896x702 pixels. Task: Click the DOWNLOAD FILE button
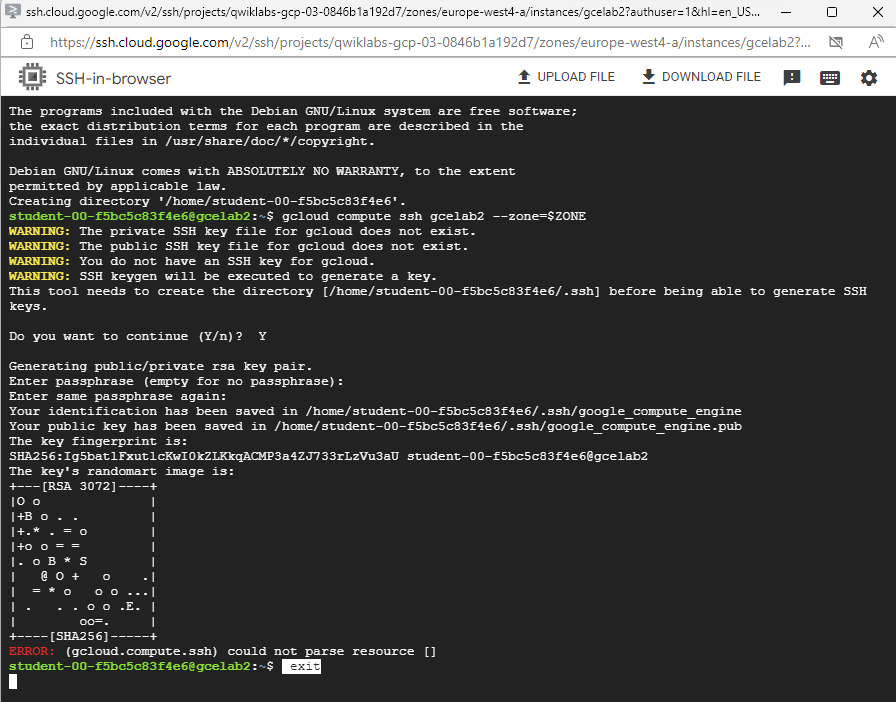click(702, 77)
